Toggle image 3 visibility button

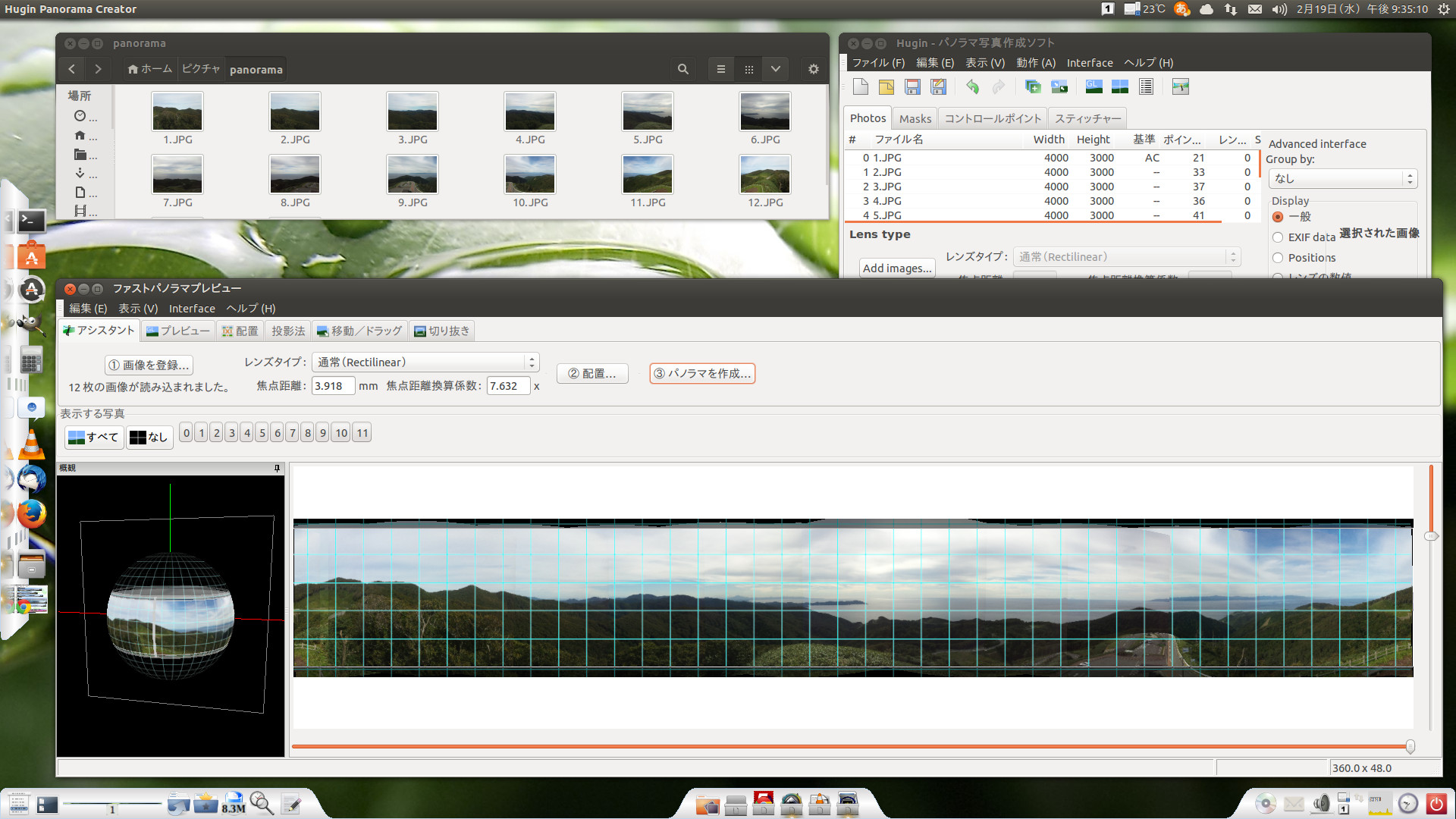coord(232,433)
